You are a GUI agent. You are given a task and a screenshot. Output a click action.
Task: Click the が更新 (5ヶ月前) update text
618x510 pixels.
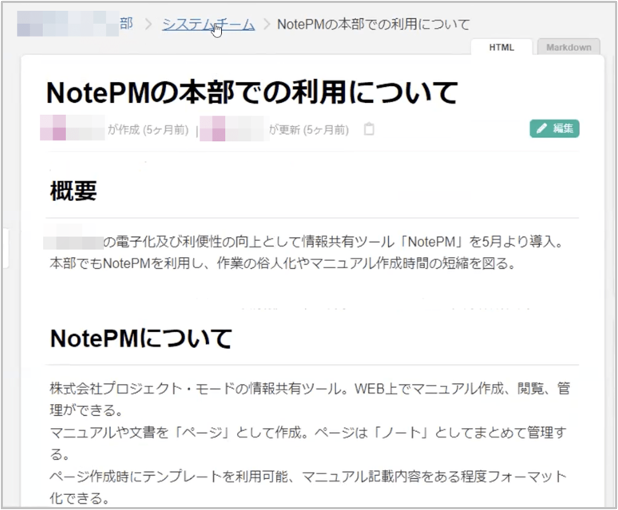point(309,130)
